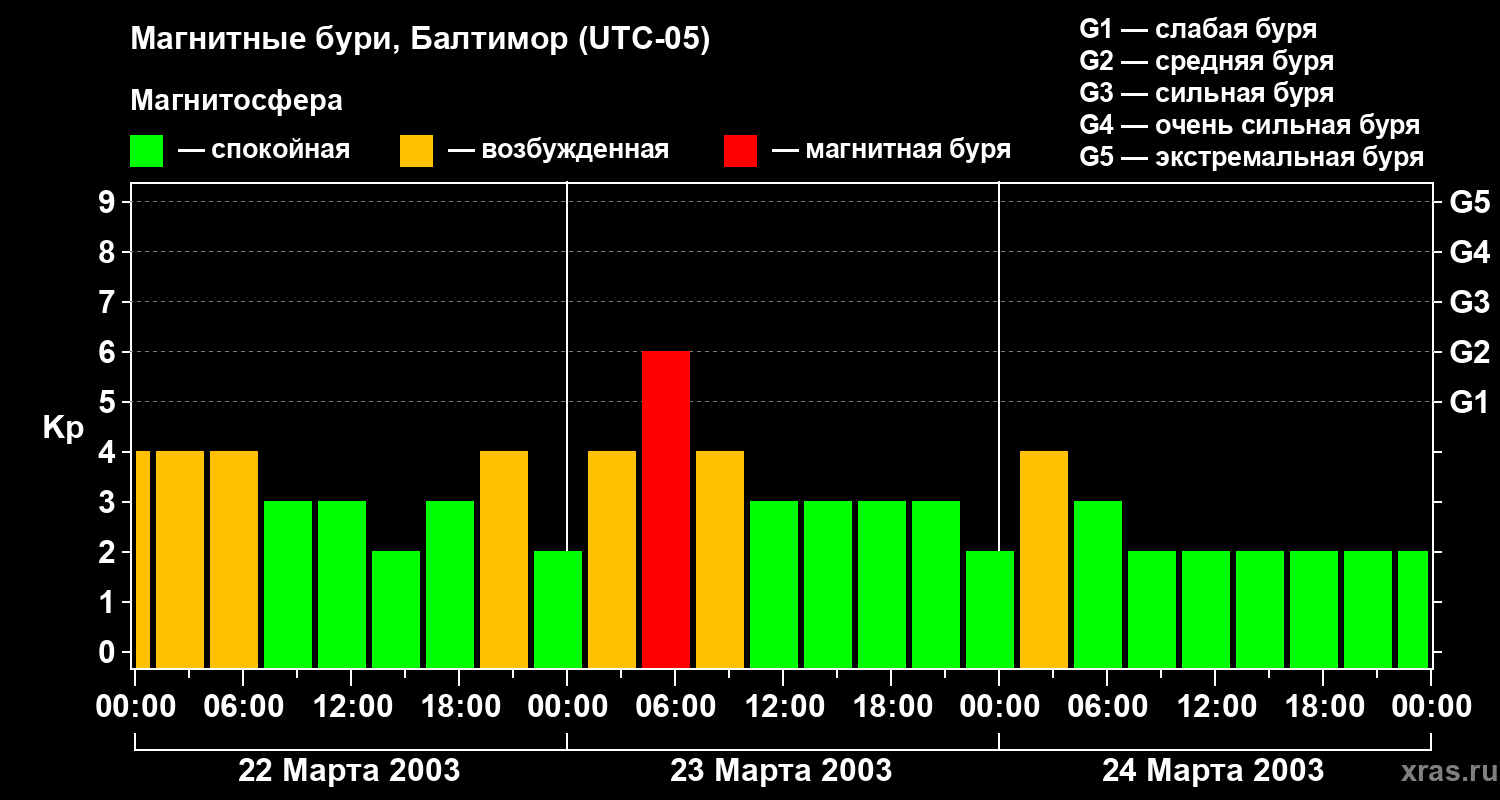Click the G1 label on right axis

(x=1469, y=403)
